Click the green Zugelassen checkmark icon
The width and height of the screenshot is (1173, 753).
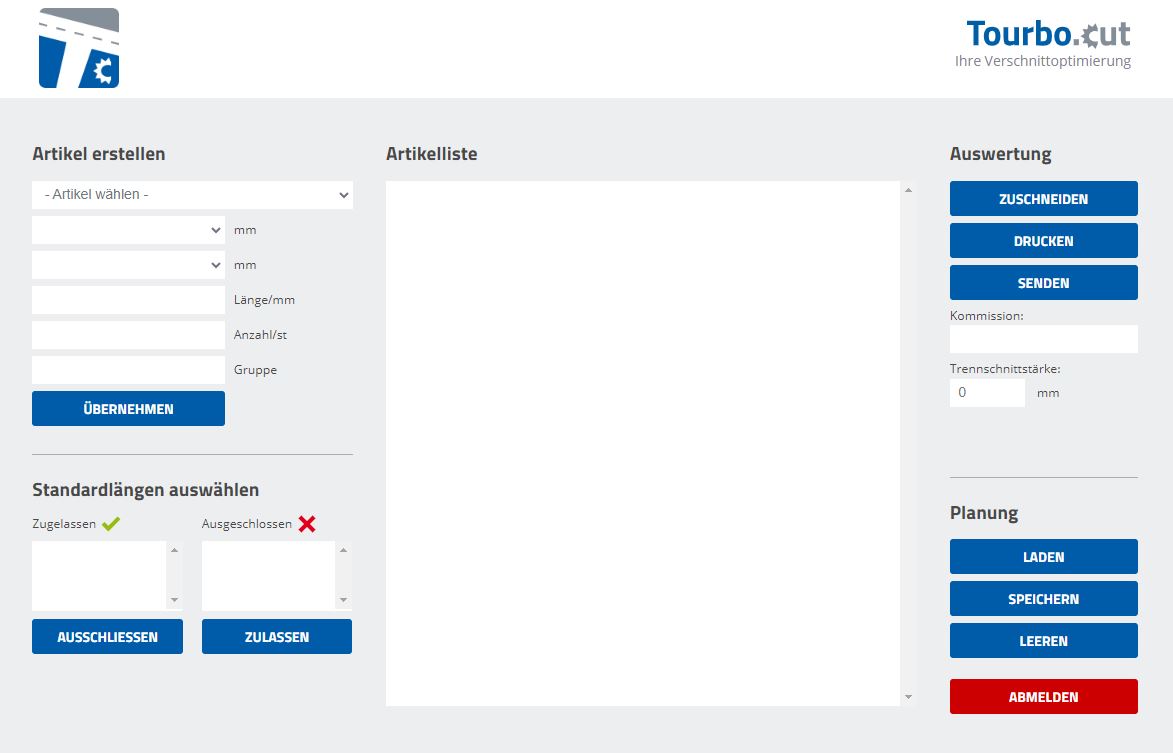(111, 523)
